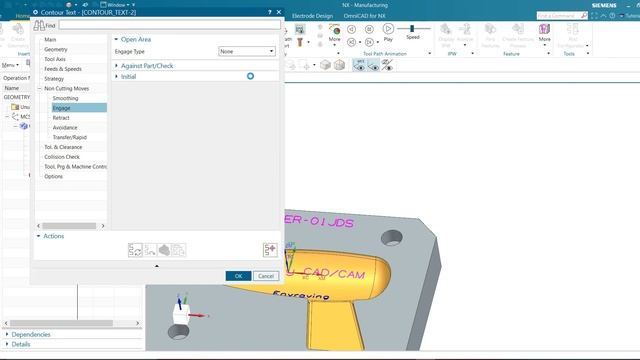
Task: Select Engage under Non Cutting Moves
Action: [x=61, y=108]
